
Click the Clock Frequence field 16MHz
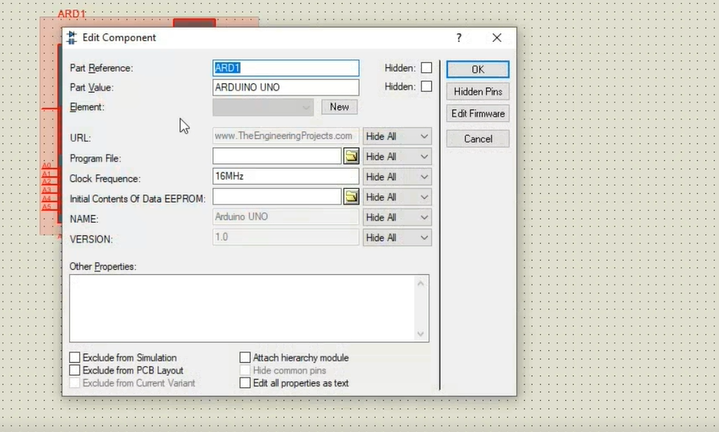click(286, 176)
